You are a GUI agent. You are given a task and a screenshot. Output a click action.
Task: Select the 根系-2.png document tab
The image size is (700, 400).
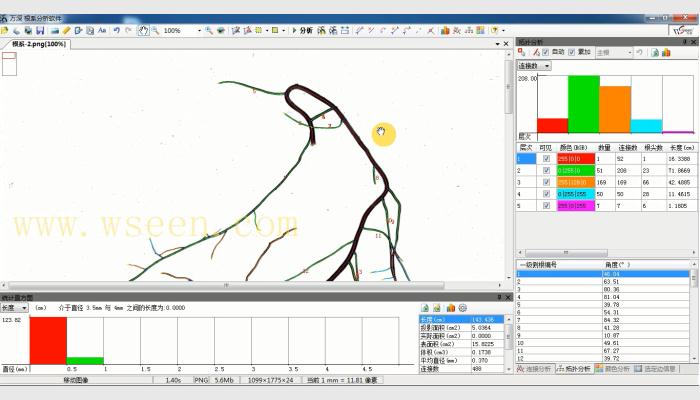pyautogui.click(x=39, y=44)
